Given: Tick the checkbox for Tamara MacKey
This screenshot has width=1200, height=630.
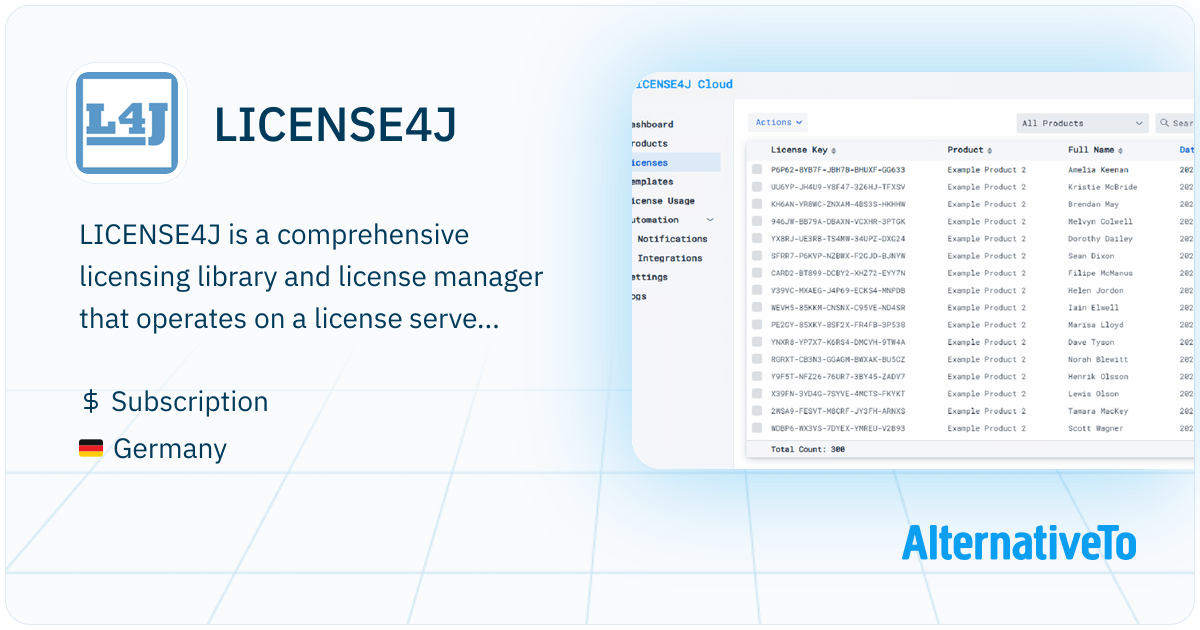Looking at the screenshot, I should [x=757, y=411].
